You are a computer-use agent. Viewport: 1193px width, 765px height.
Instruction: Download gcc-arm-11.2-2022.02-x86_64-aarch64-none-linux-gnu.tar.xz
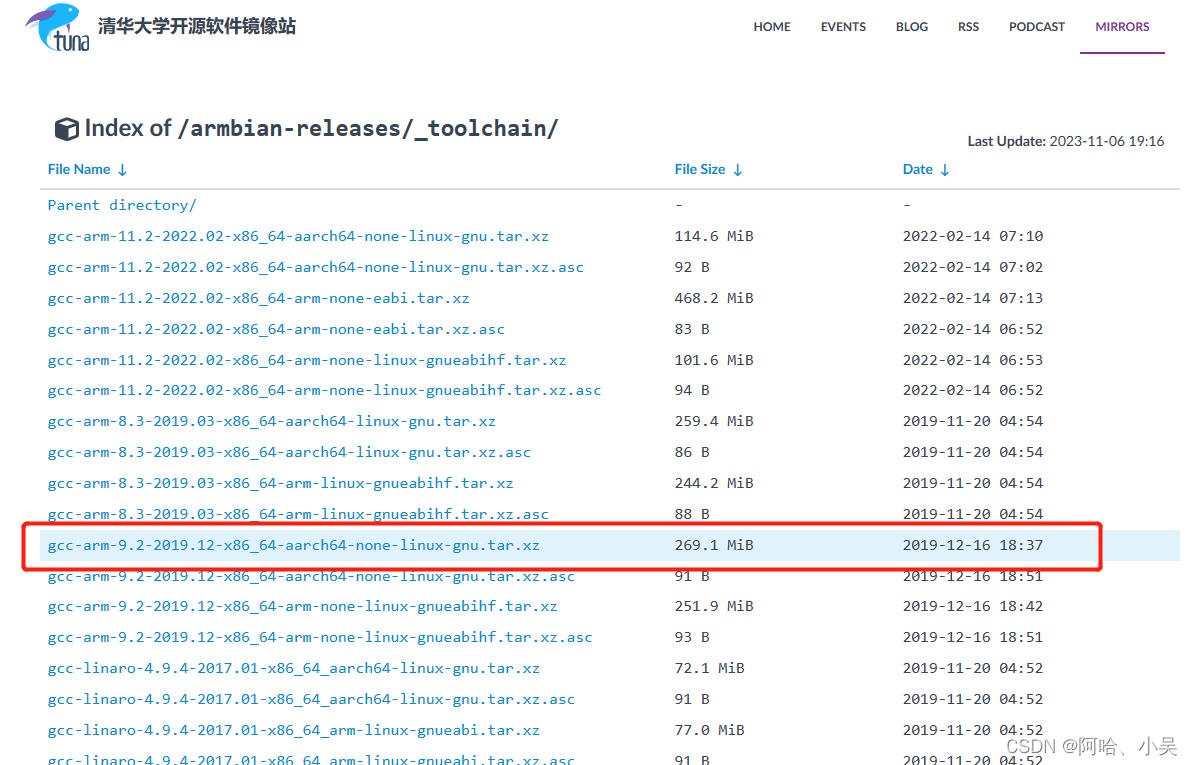click(297, 236)
